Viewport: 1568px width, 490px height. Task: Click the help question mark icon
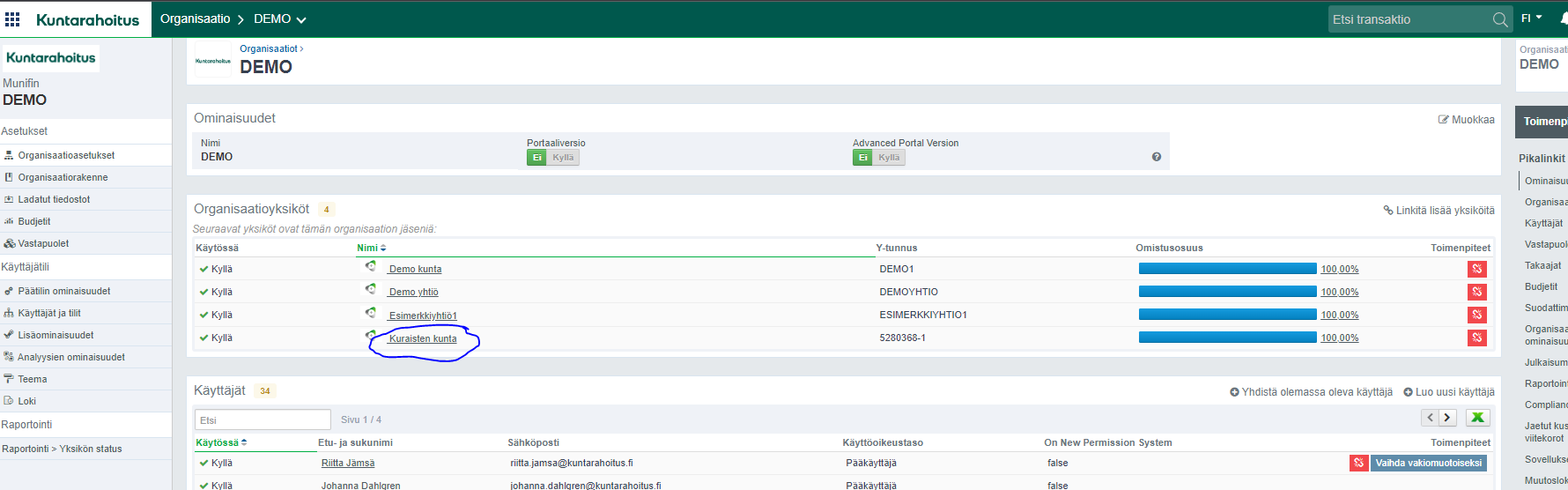click(x=1156, y=157)
